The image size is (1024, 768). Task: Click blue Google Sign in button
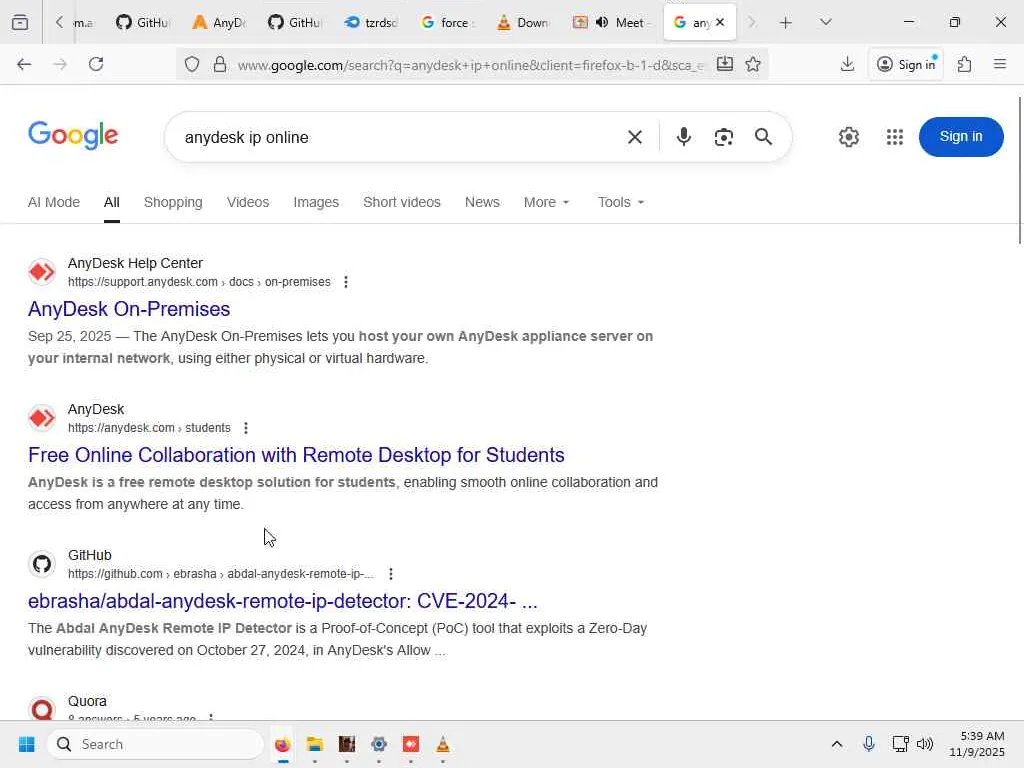coord(961,136)
